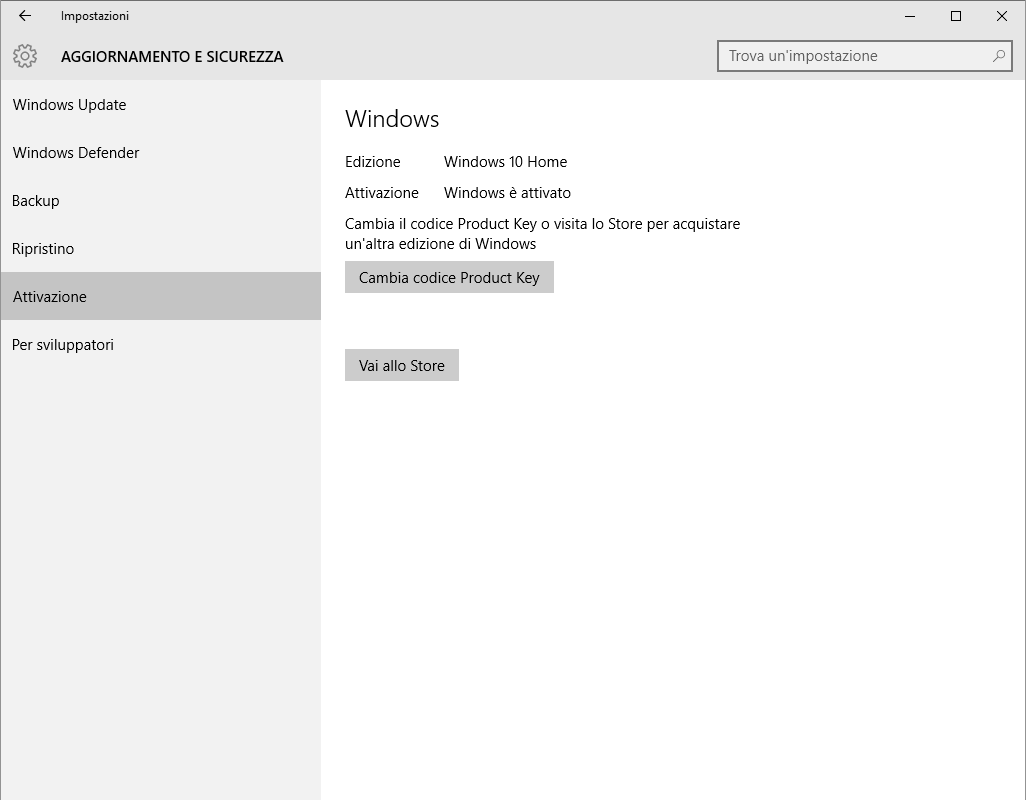Click AGGIORNAMENTO E SICUREZZA header title

172,57
